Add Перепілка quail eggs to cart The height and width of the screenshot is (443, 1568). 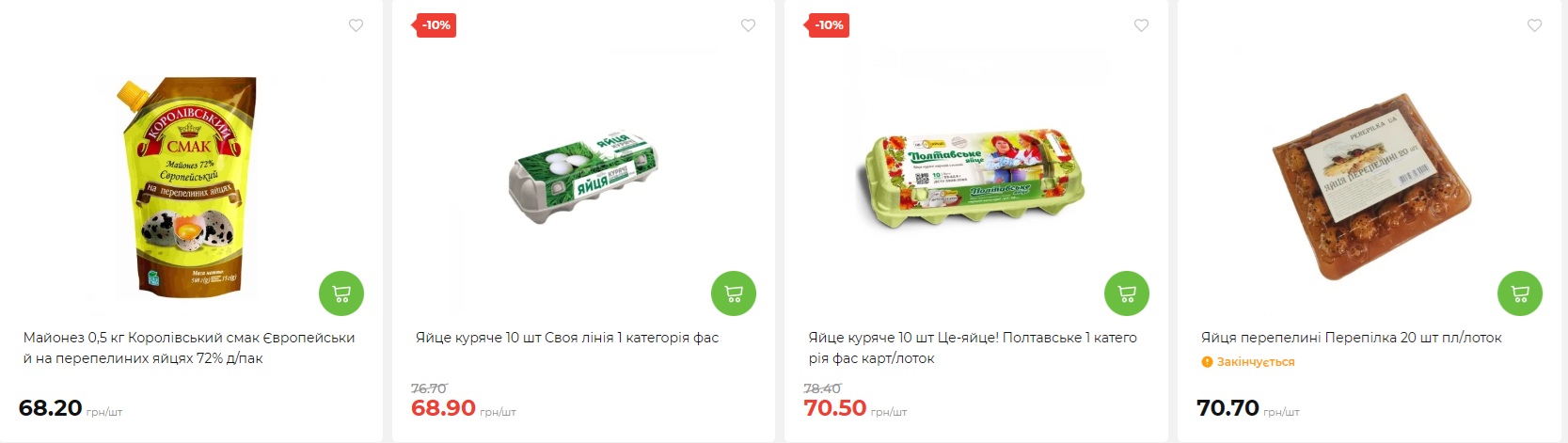click(x=1520, y=293)
